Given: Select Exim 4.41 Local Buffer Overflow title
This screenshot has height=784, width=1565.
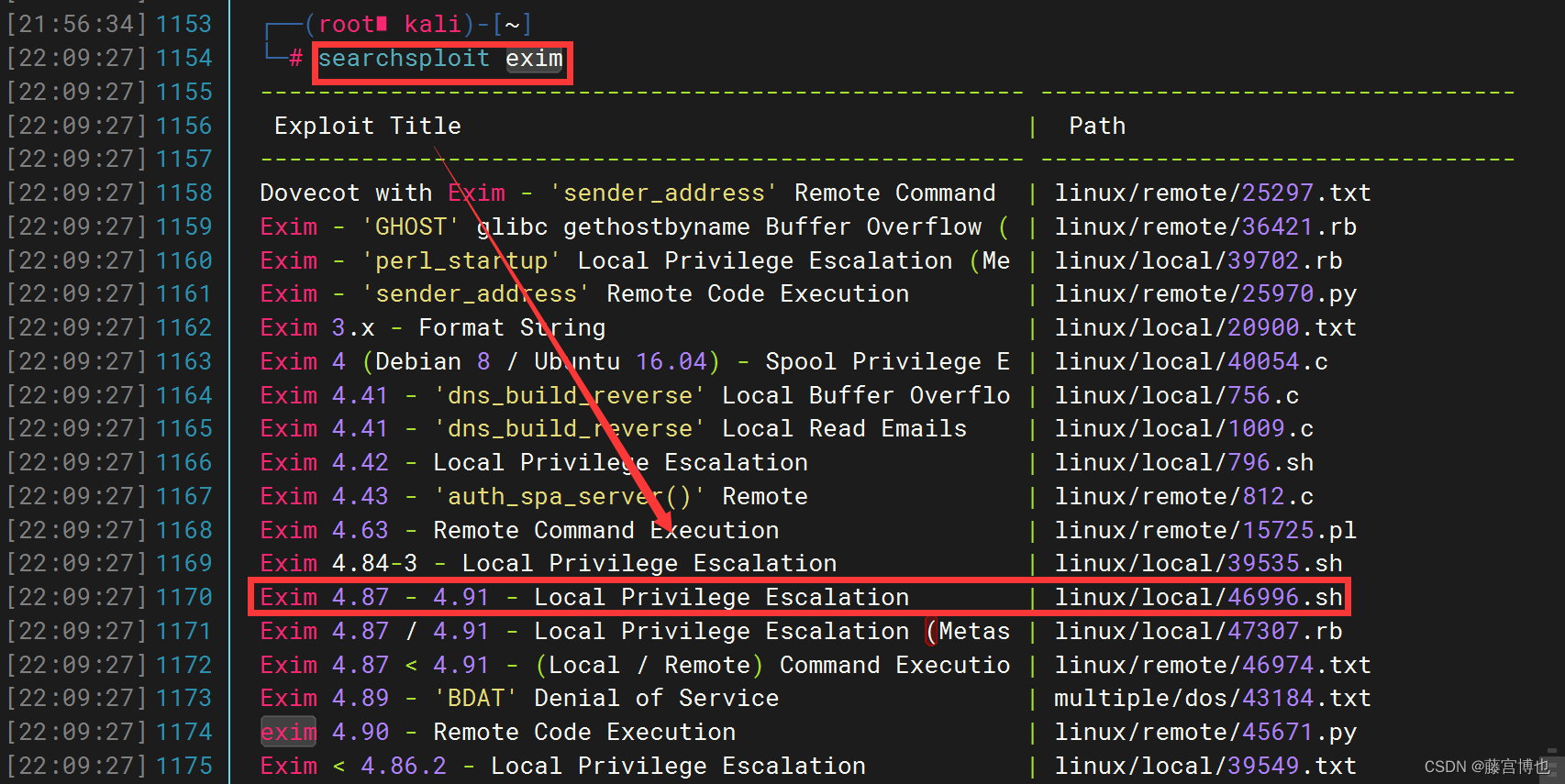Looking at the screenshot, I should click(x=635, y=395).
